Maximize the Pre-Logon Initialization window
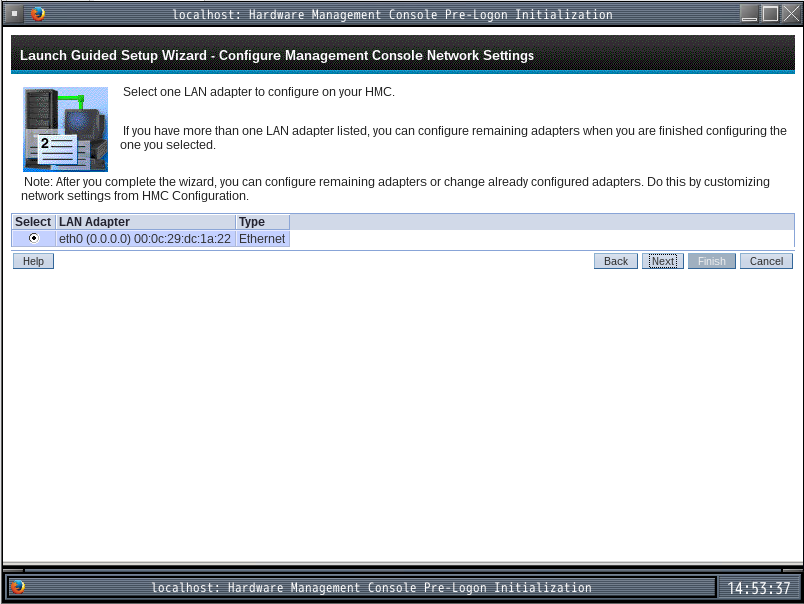The width and height of the screenshot is (804, 604). [770, 14]
